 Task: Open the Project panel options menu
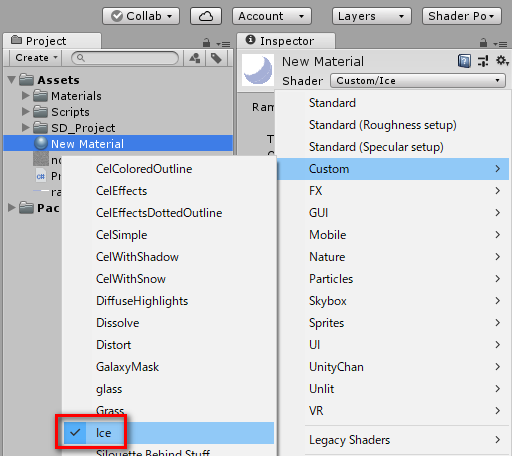click(x=223, y=44)
